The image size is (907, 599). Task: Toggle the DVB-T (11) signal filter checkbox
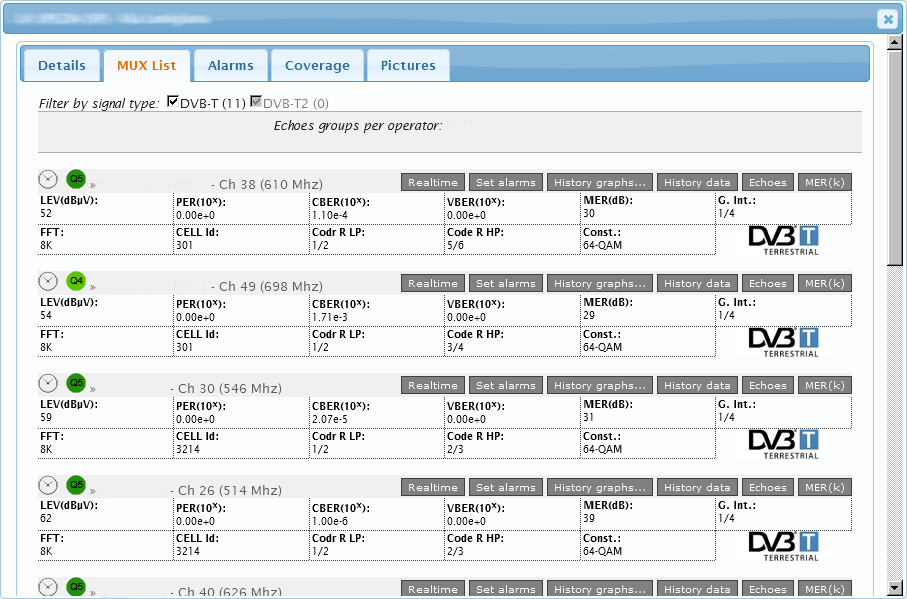pyautogui.click(x=172, y=102)
